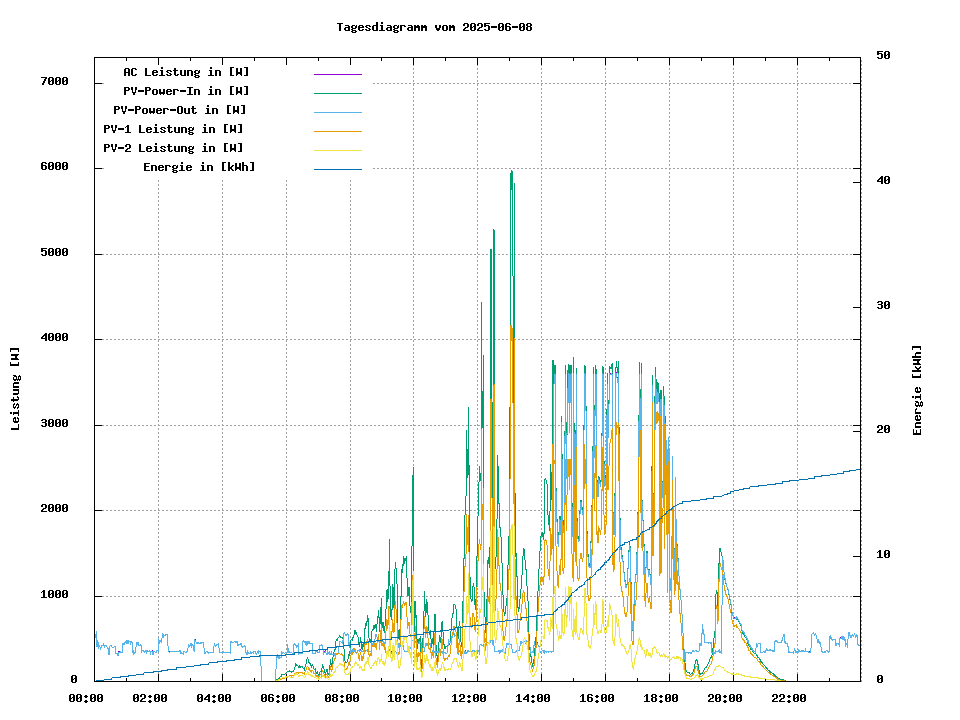Click the chart title Tagesdiagramm vom 2025-06-08
This screenshot has height=720, width=960.
(x=435, y=27)
